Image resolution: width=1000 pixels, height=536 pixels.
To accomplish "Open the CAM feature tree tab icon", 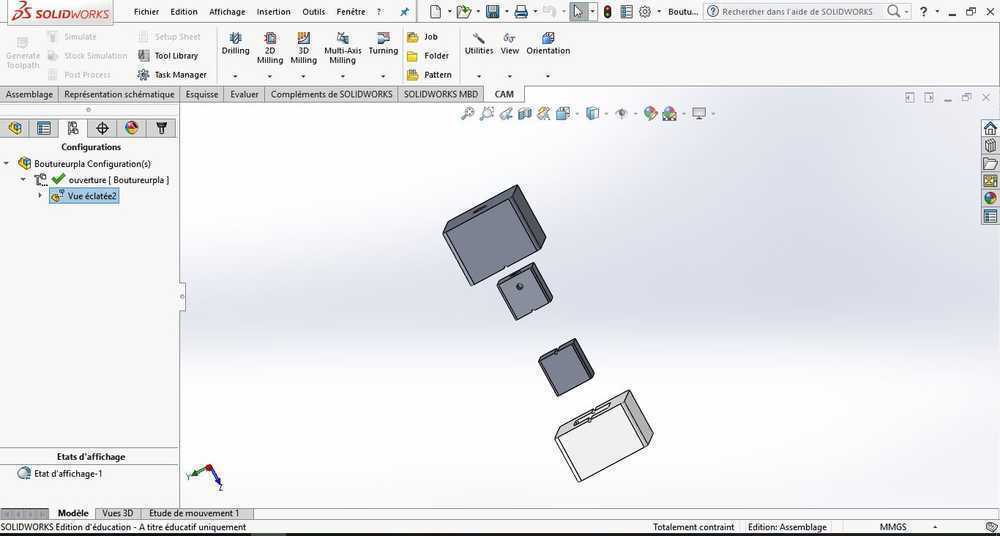I will [161, 128].
